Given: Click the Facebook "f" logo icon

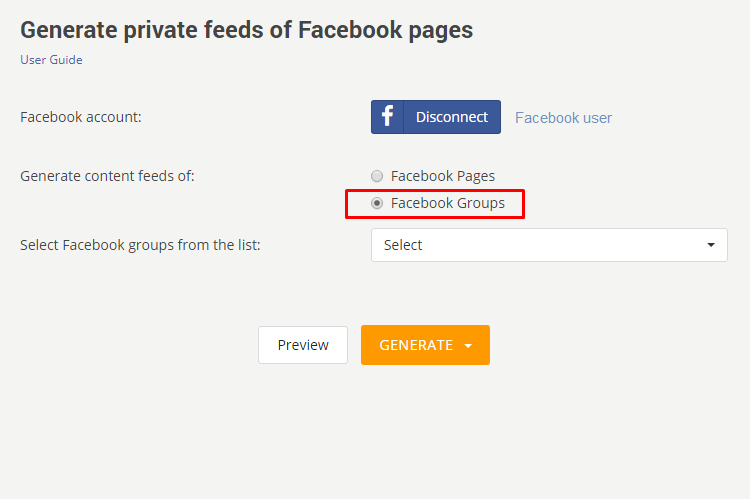Looking at the screenshot, I should point(387,117).
